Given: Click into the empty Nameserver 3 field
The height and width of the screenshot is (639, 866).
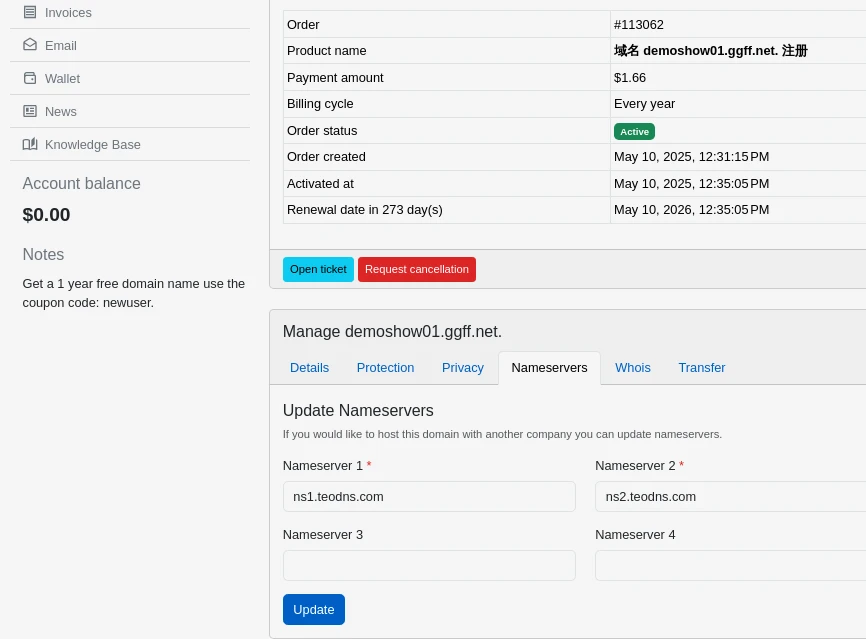Looking at the screenshot, I should click(429, 565).
